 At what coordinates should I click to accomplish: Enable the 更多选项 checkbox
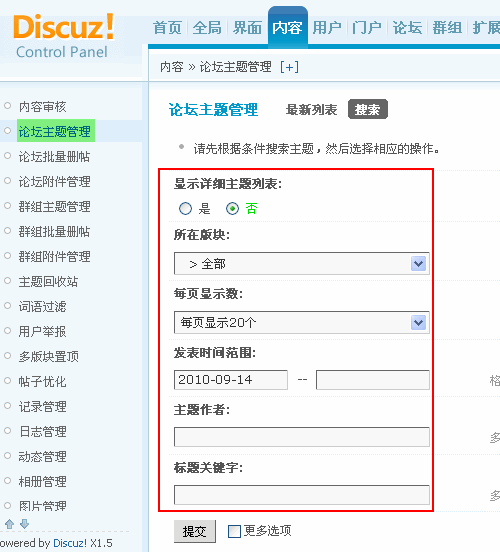point(234,531)
